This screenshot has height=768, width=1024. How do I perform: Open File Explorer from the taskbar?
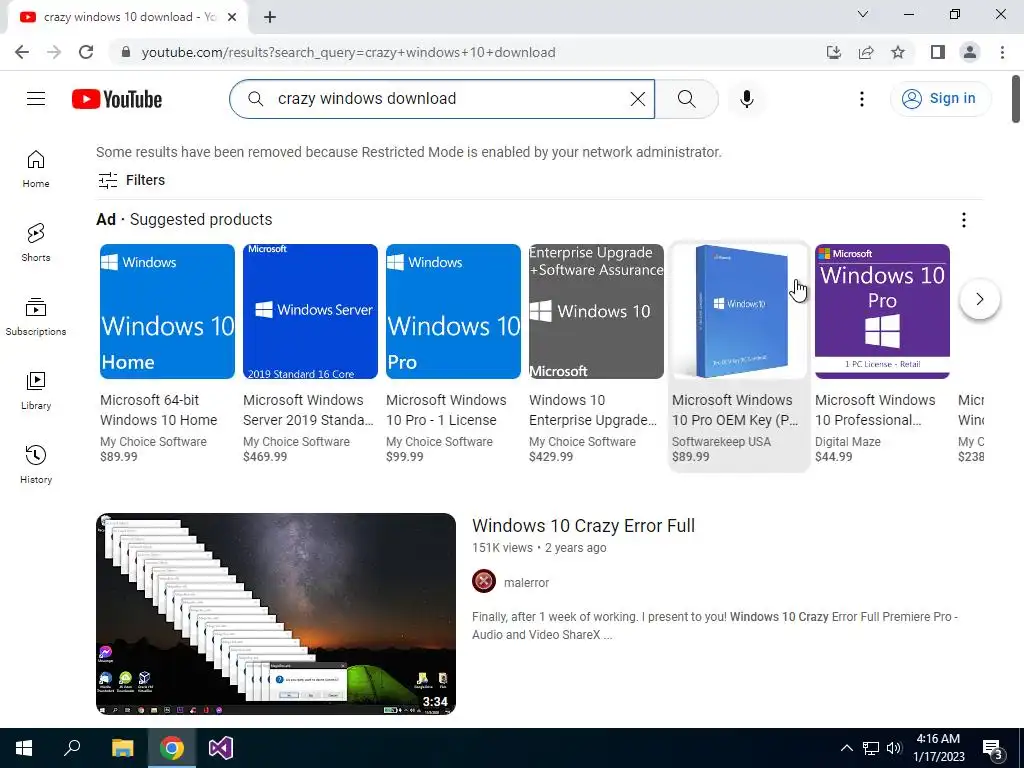click(x=122, y=748)
